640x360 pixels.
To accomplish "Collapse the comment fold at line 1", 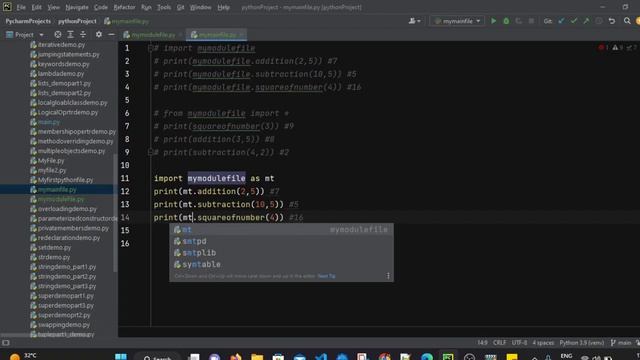I will tap(150, 48).
